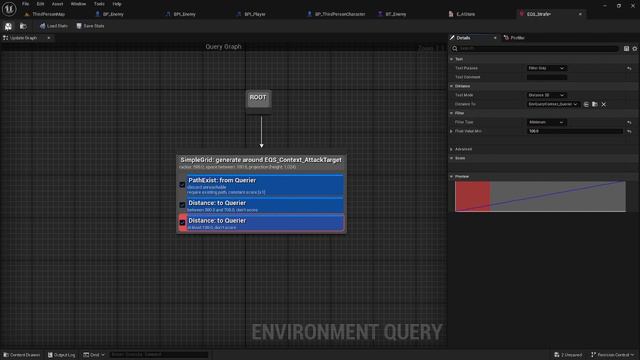Collapse the Test section

pyautogui.click(x=451, y=59)
